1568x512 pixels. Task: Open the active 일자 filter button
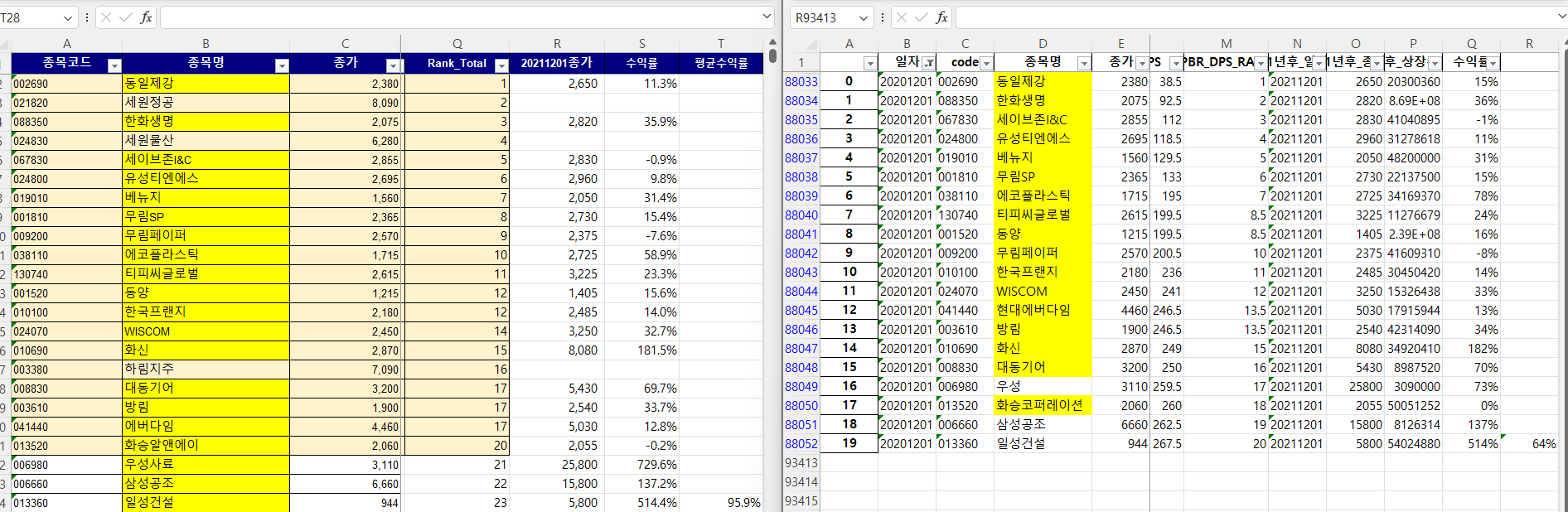pyautogui.click(x=928, y=63)
